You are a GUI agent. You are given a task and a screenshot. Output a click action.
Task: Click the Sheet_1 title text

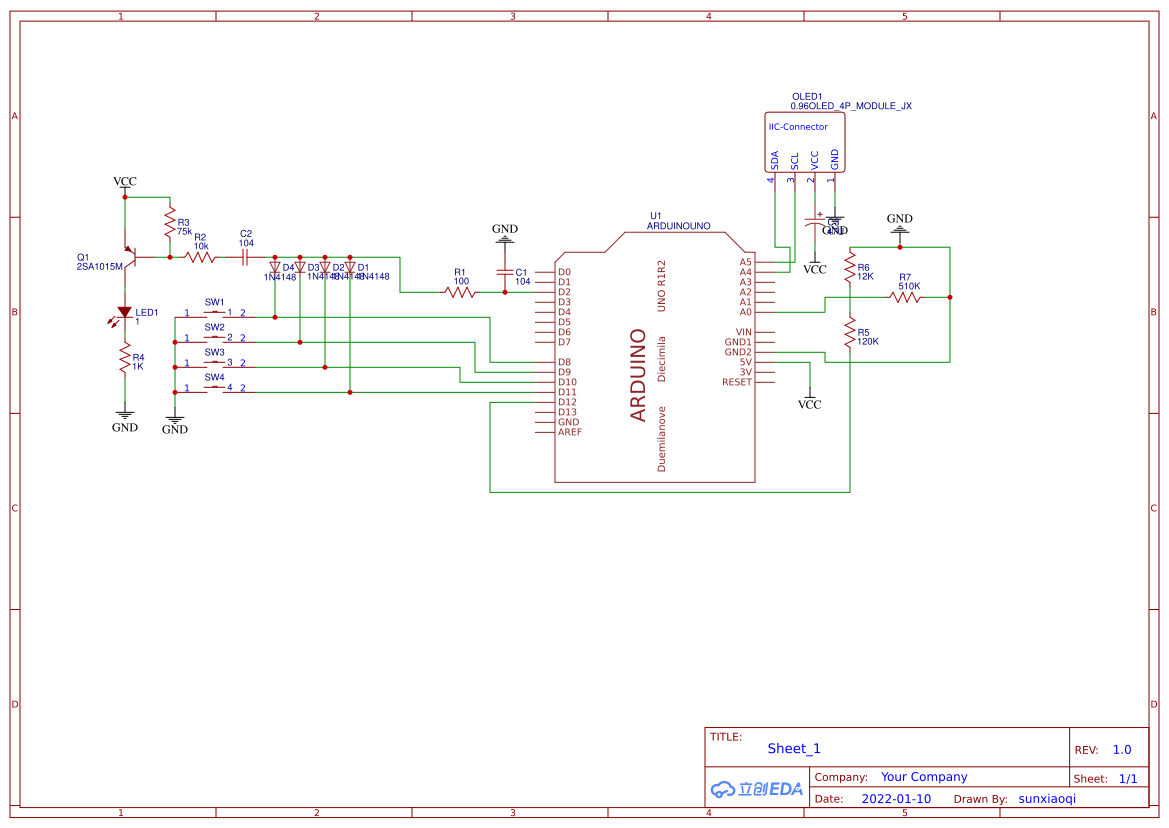coord(794,749)
